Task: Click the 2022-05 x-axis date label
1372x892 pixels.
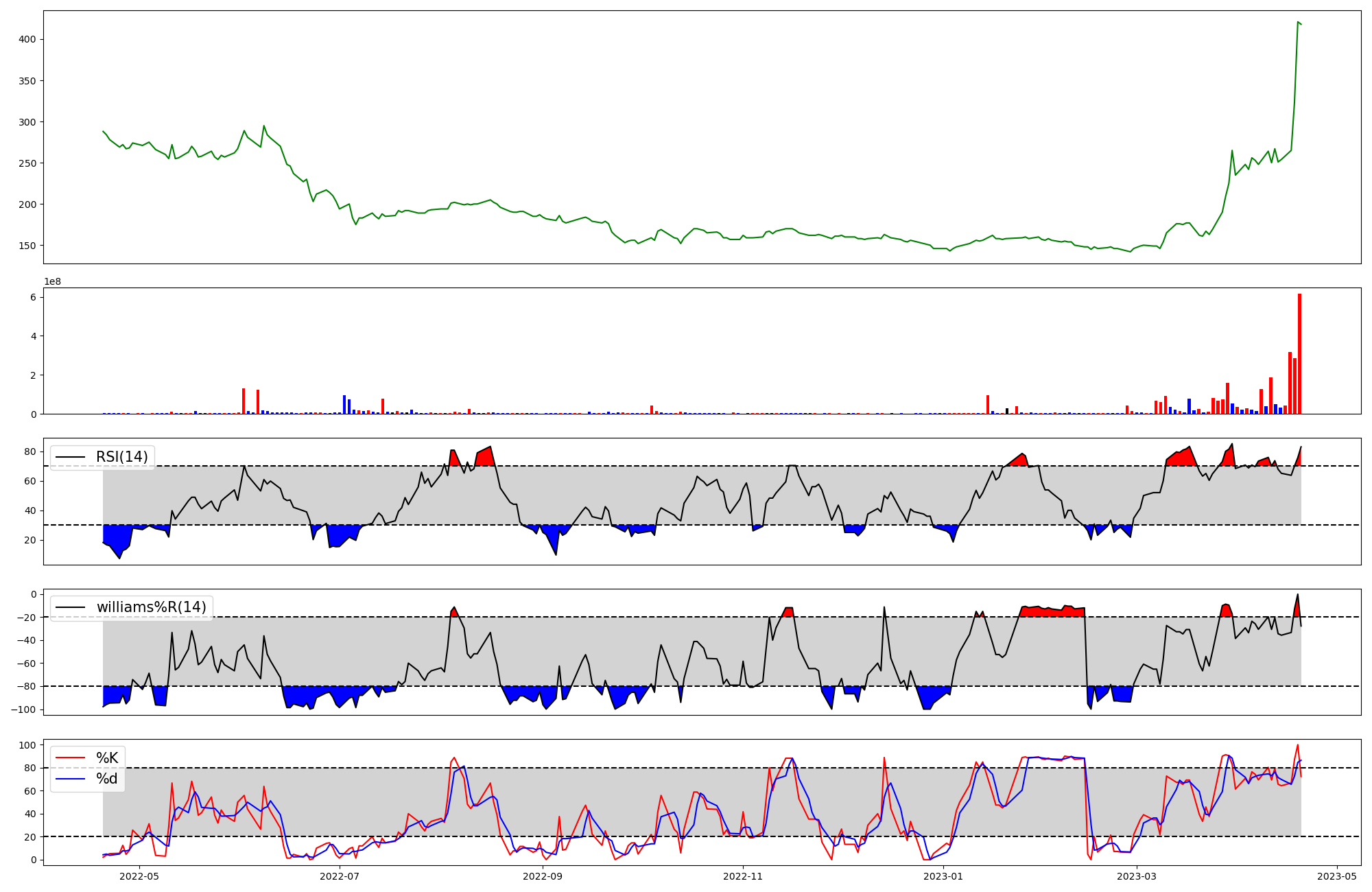Action: click(x=139, y=876)
